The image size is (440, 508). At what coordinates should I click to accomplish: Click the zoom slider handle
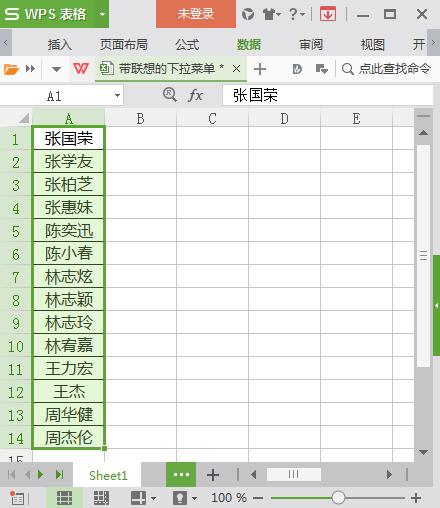338,498
